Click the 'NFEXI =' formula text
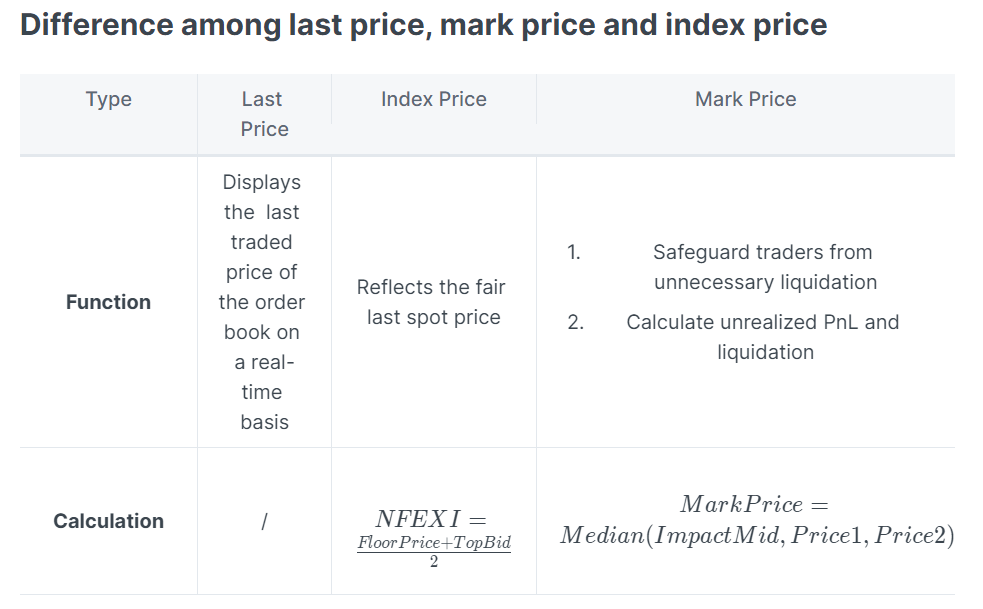Screen dimensions: 983x609 coord(430,519)
